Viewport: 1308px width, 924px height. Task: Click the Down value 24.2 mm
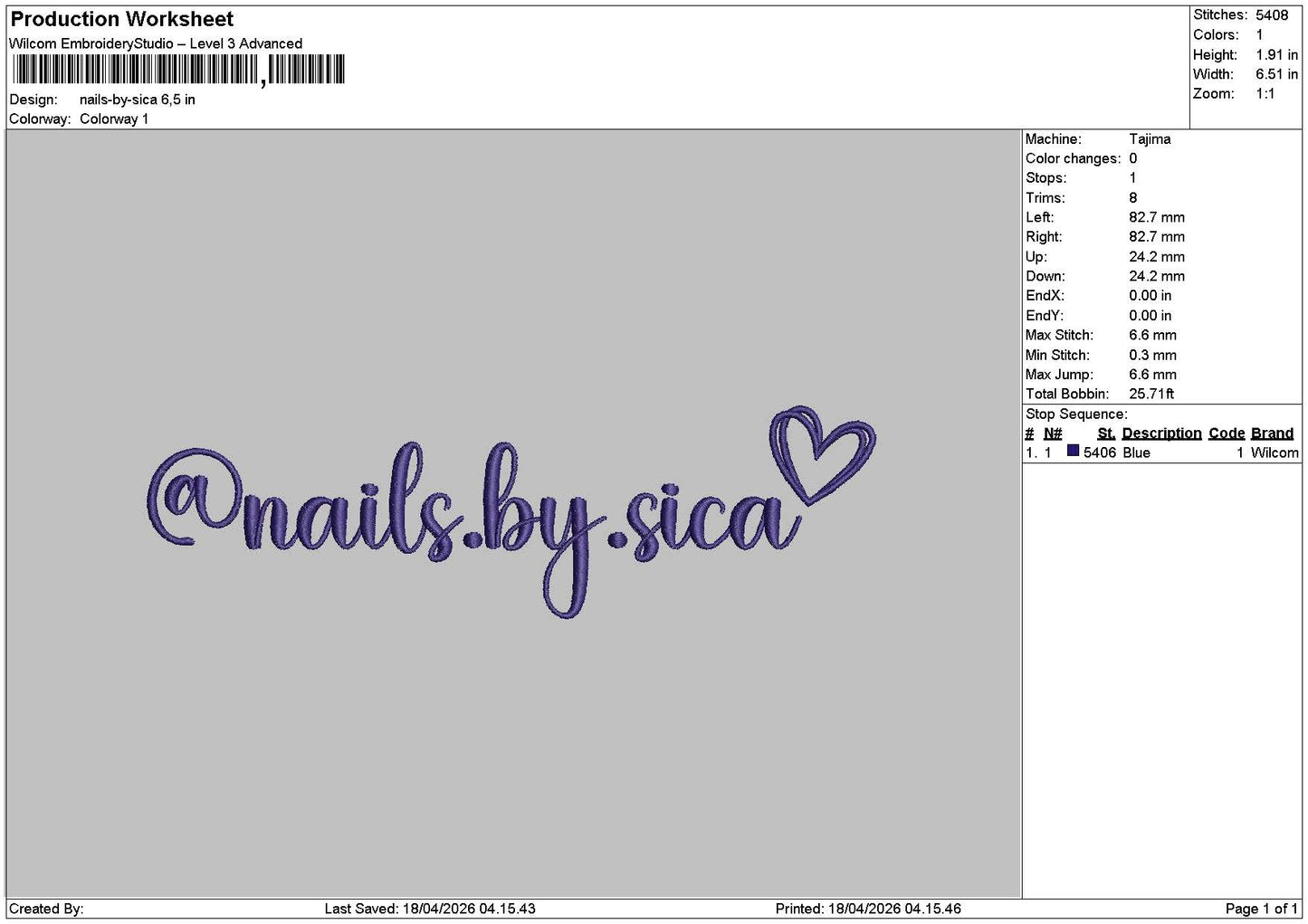[x=1157, y=277]
